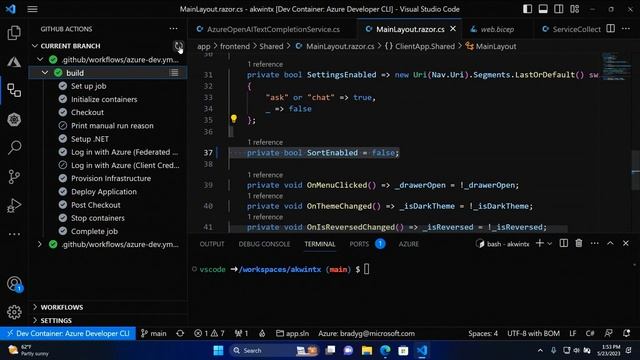
Task: Click the frontend breadcrumb segment
Action: click(x=235, y=47)
